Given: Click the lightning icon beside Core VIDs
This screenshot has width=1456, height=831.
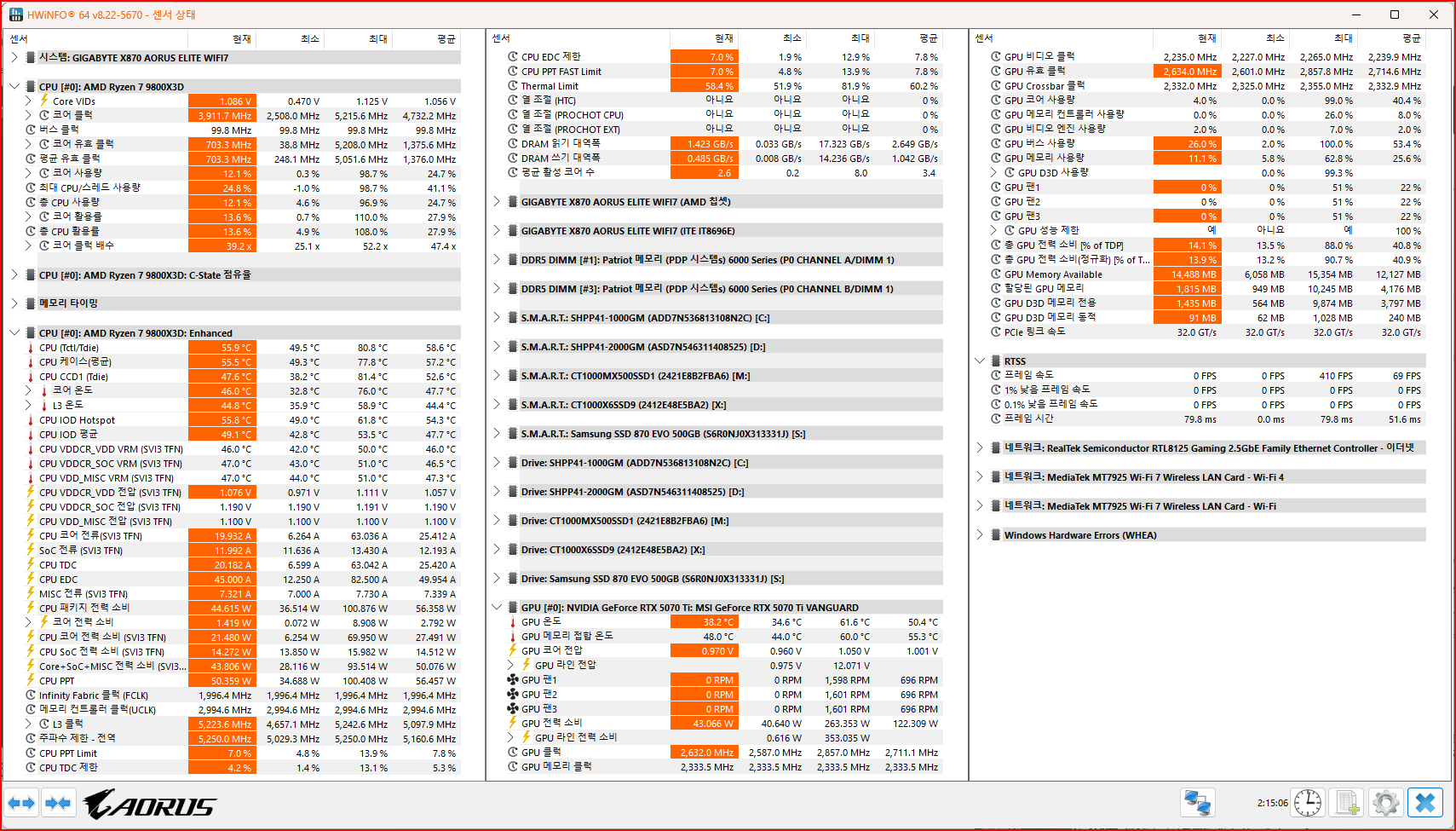Looking at the screenshot, I should (x=44, y=101).
